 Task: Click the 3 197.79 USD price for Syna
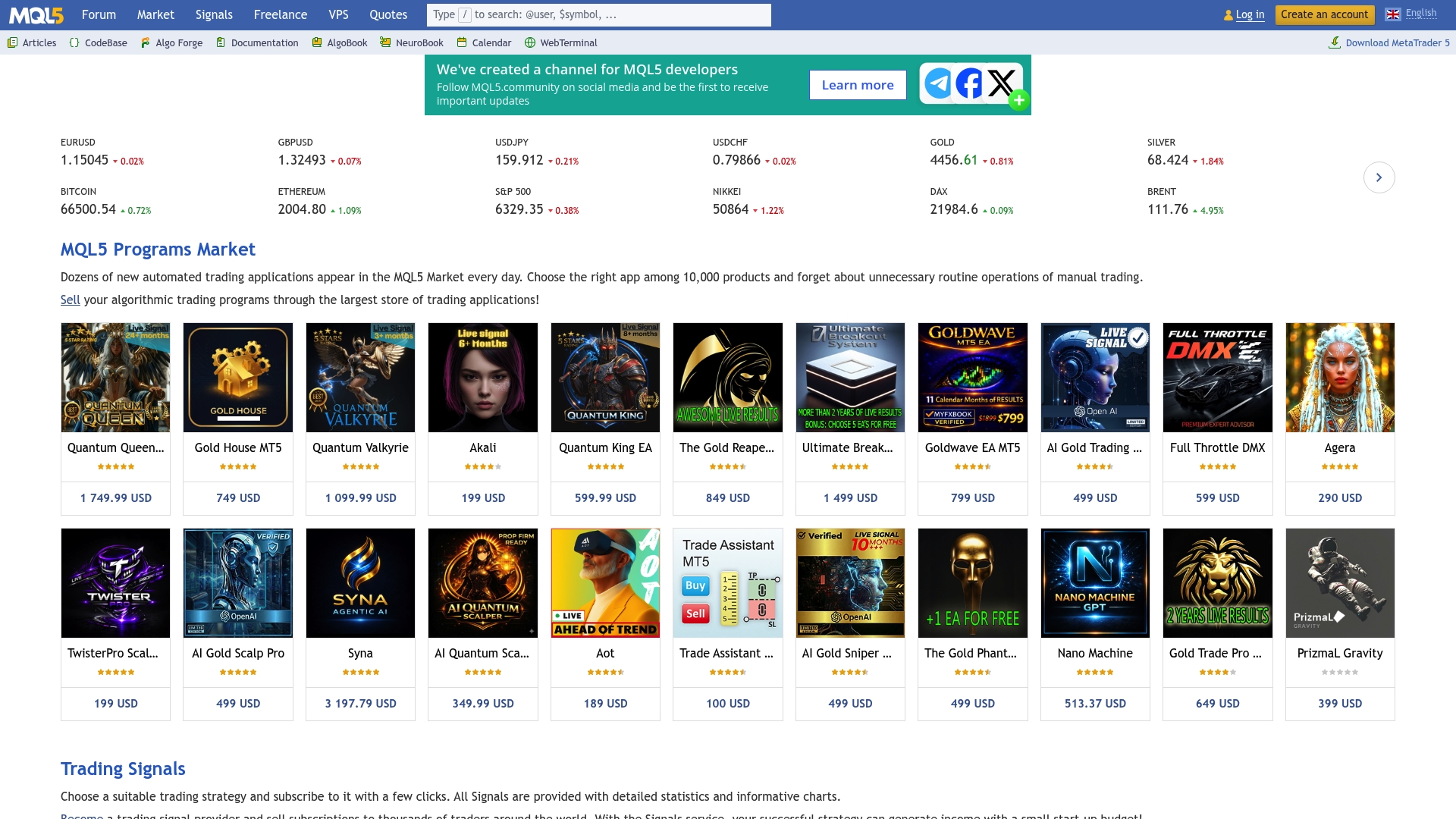360,704
